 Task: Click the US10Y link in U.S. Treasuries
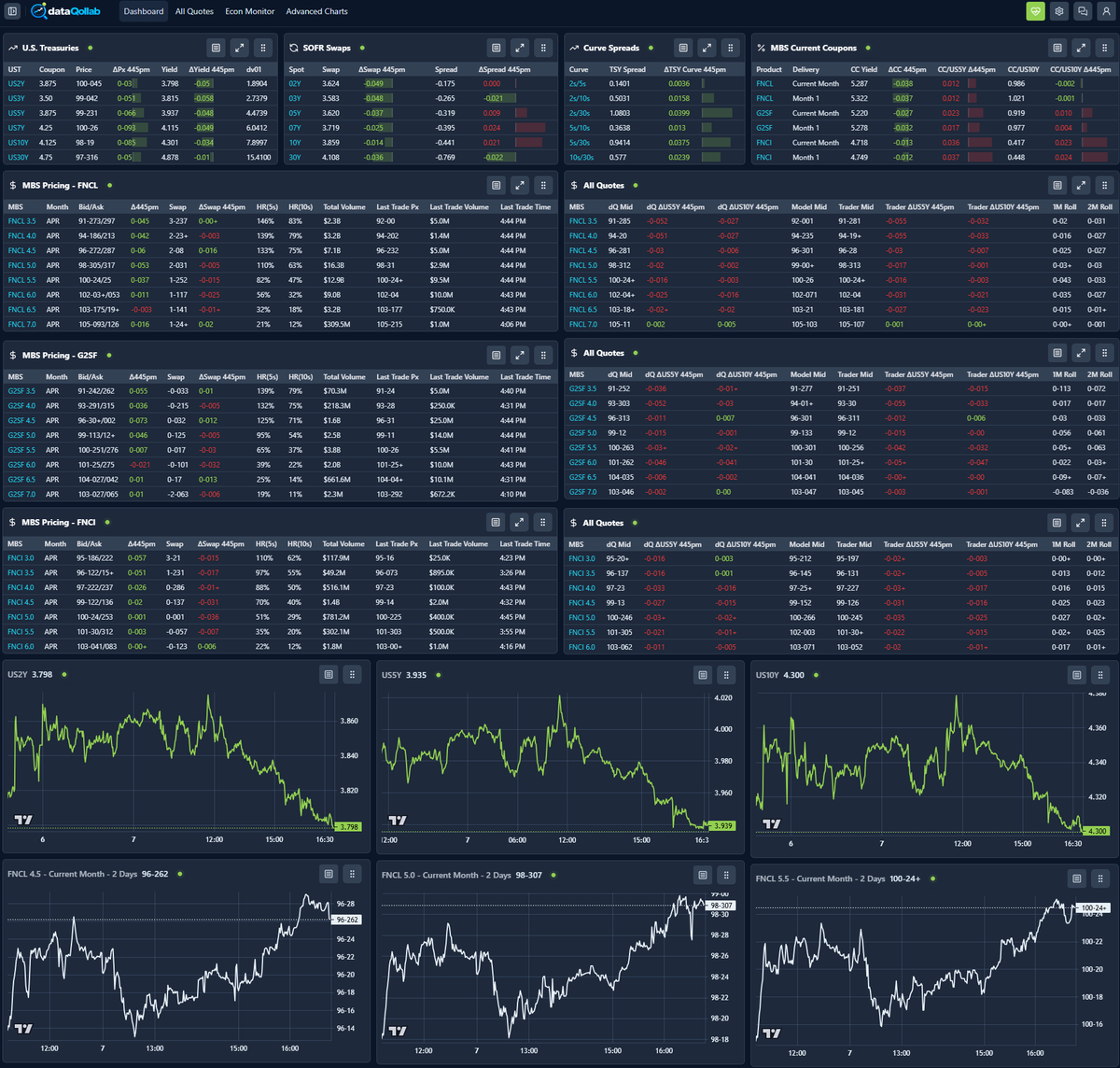point(18,143)
